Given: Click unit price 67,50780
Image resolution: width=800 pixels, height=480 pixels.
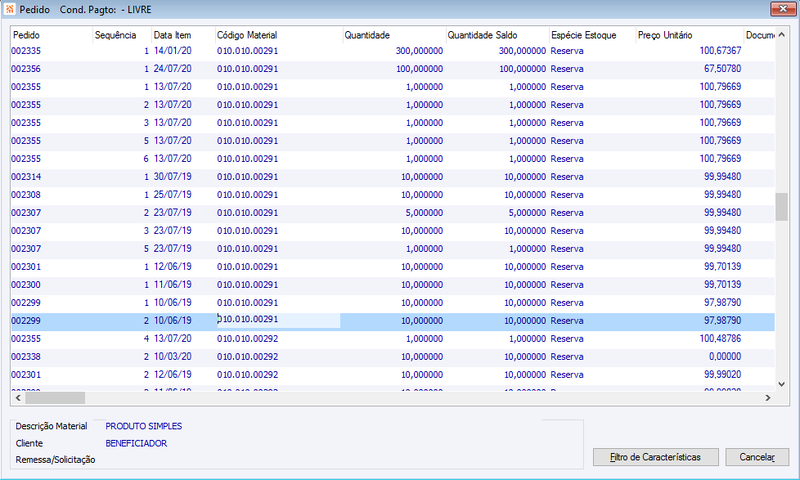Looking at the screenshot, I should click(722, 68).
